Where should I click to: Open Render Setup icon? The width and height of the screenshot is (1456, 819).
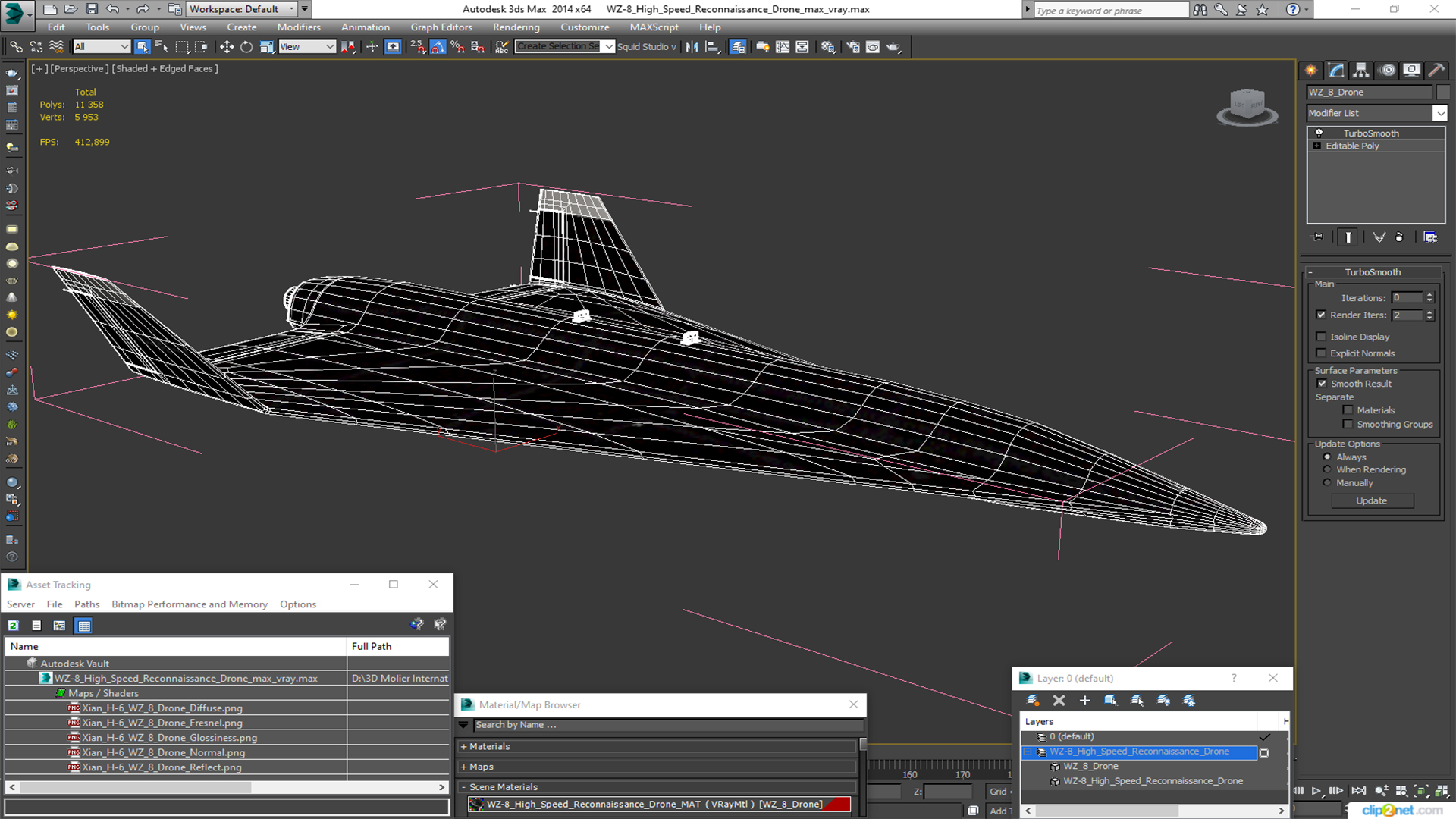click(853, 47)
